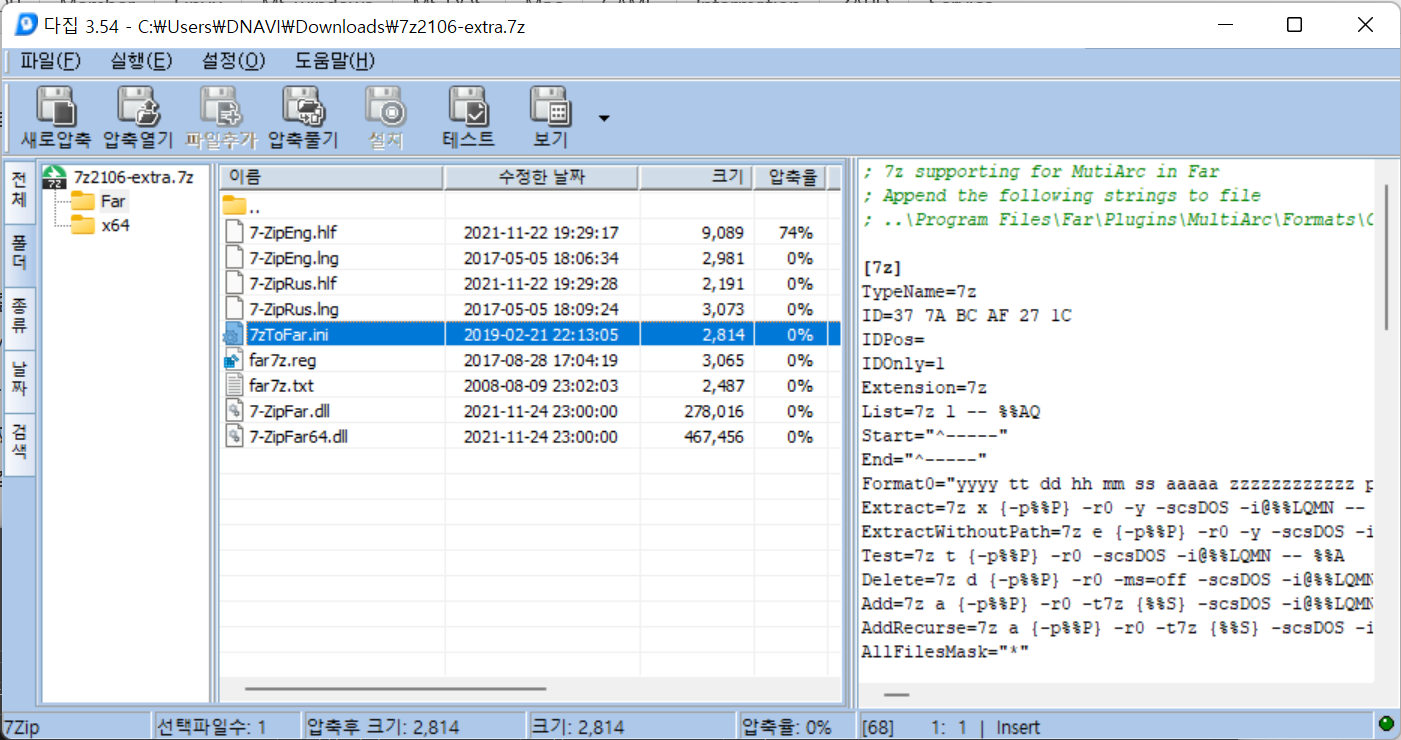The height and width of the screenshot is (740, 1401).
Task: Select file far7z.reg
Action: coord(282,360)
